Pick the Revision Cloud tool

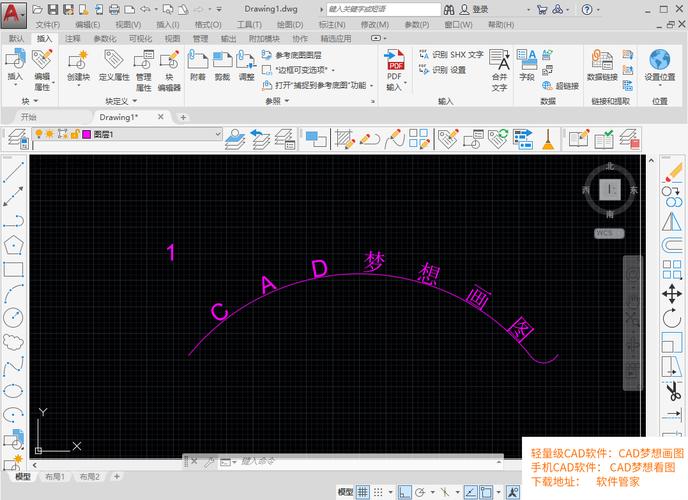tap(13, 341)
